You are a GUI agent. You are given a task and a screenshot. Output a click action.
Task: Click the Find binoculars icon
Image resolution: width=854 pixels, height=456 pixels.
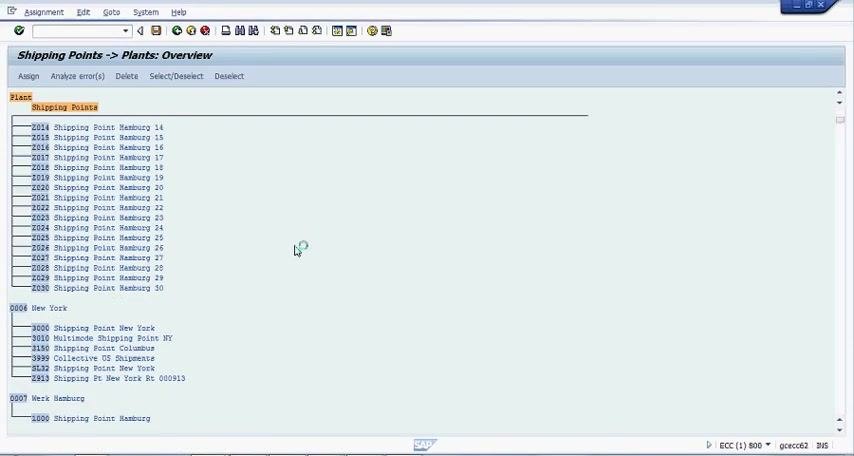pos(240,31)
